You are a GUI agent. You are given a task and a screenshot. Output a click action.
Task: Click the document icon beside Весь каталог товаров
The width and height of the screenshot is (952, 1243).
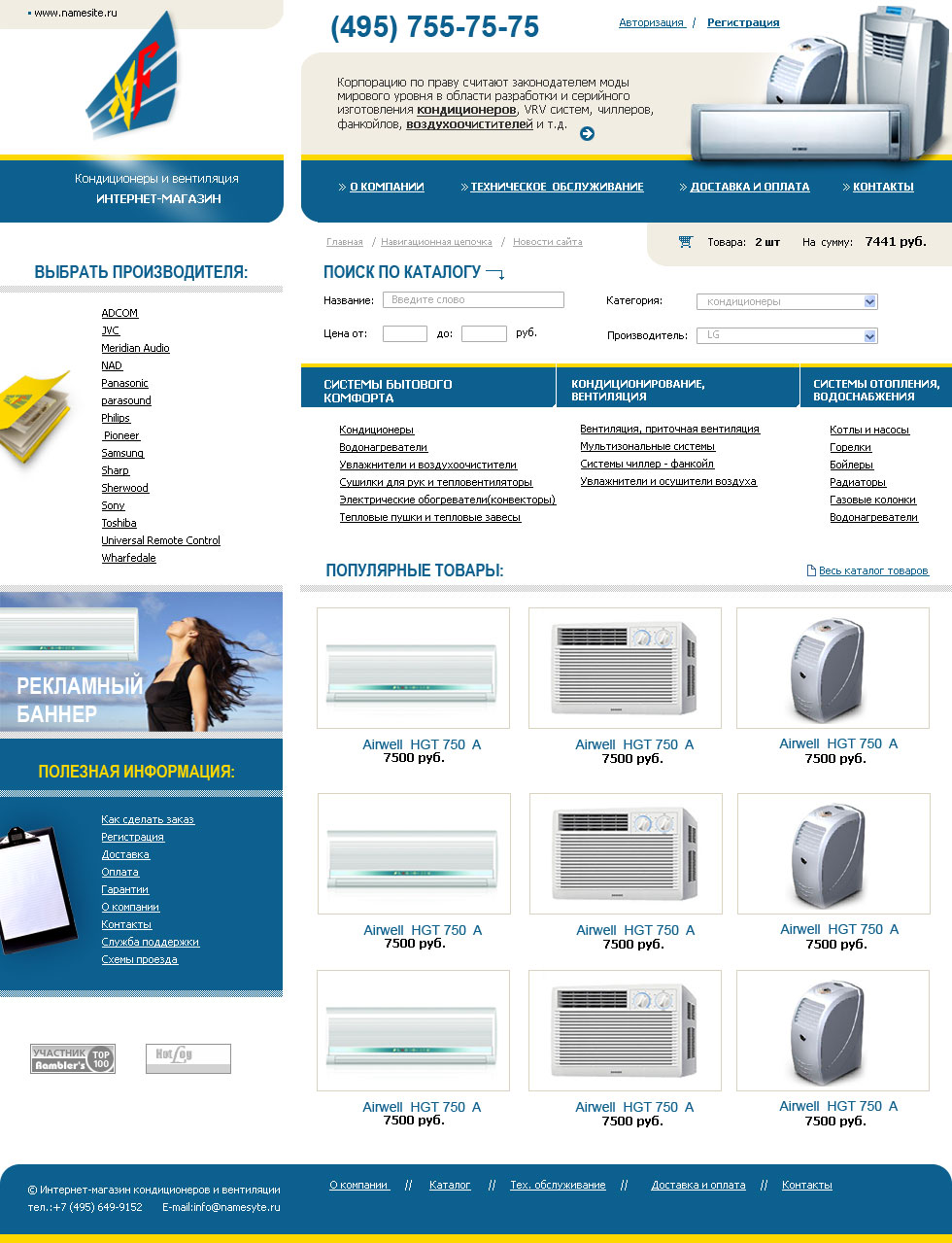coord(811,570)
